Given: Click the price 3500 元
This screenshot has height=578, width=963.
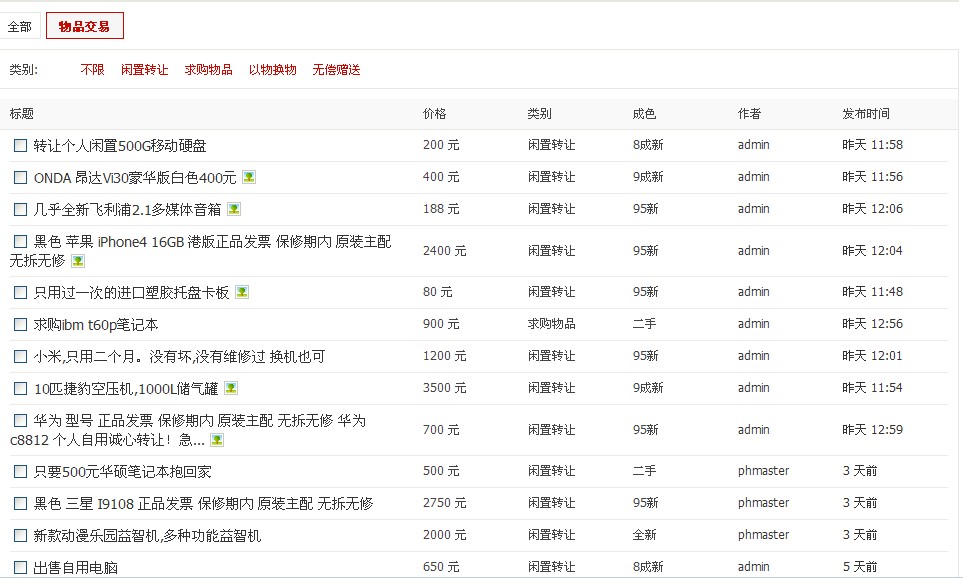Looking at the screenshot, I should click(445, 388).
